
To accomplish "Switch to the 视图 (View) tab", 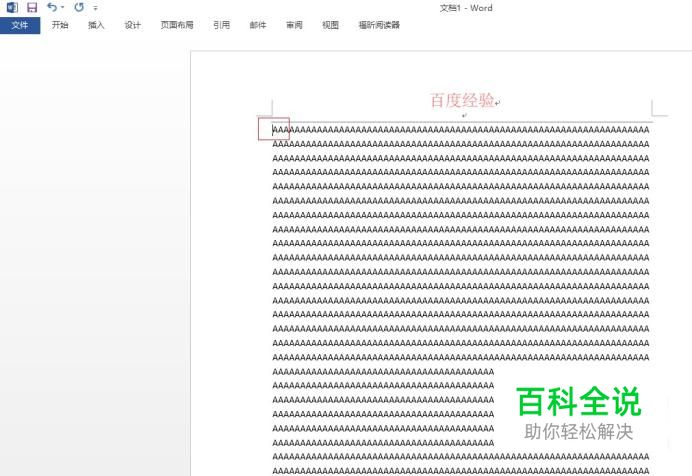I will tap(330, 25).
